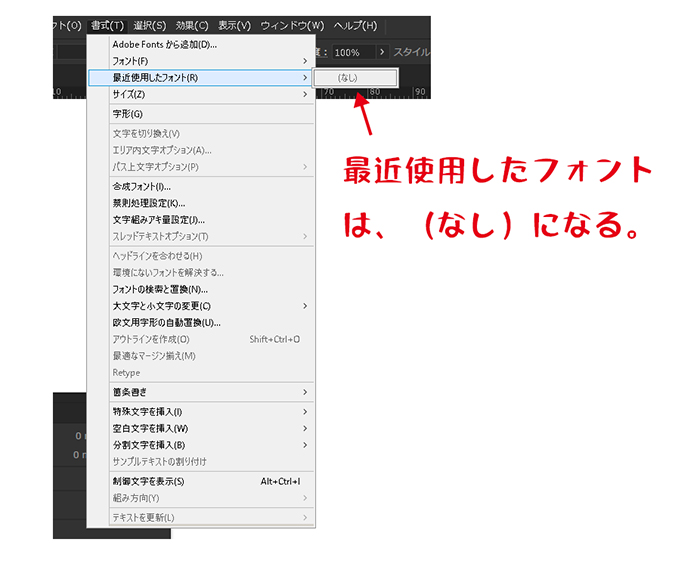Open the 字形(G) panel entry
Image resolution: width=700 pixels, height=567 pixels.
128,114
